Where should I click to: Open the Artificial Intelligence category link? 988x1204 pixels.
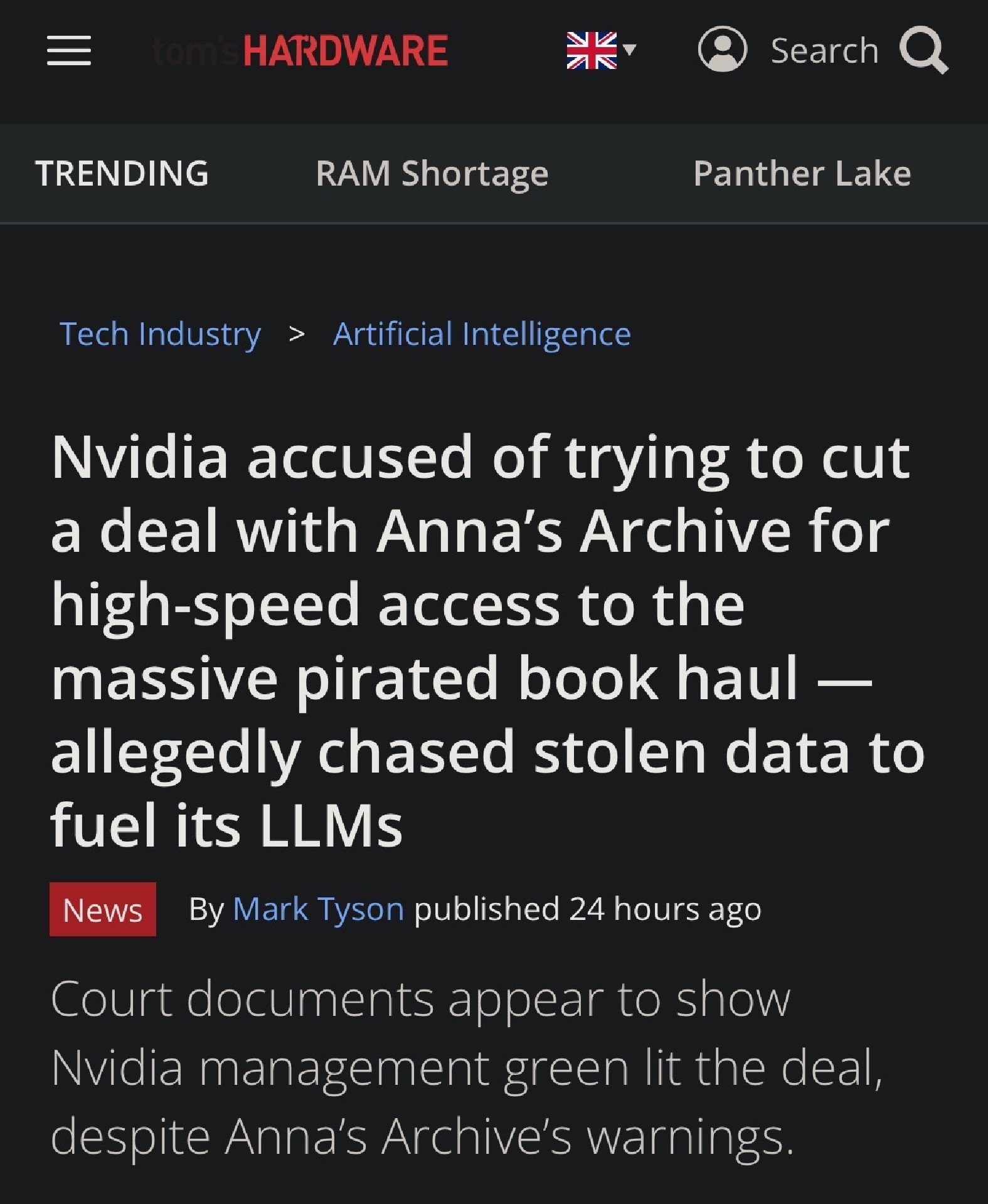(482, 334)
